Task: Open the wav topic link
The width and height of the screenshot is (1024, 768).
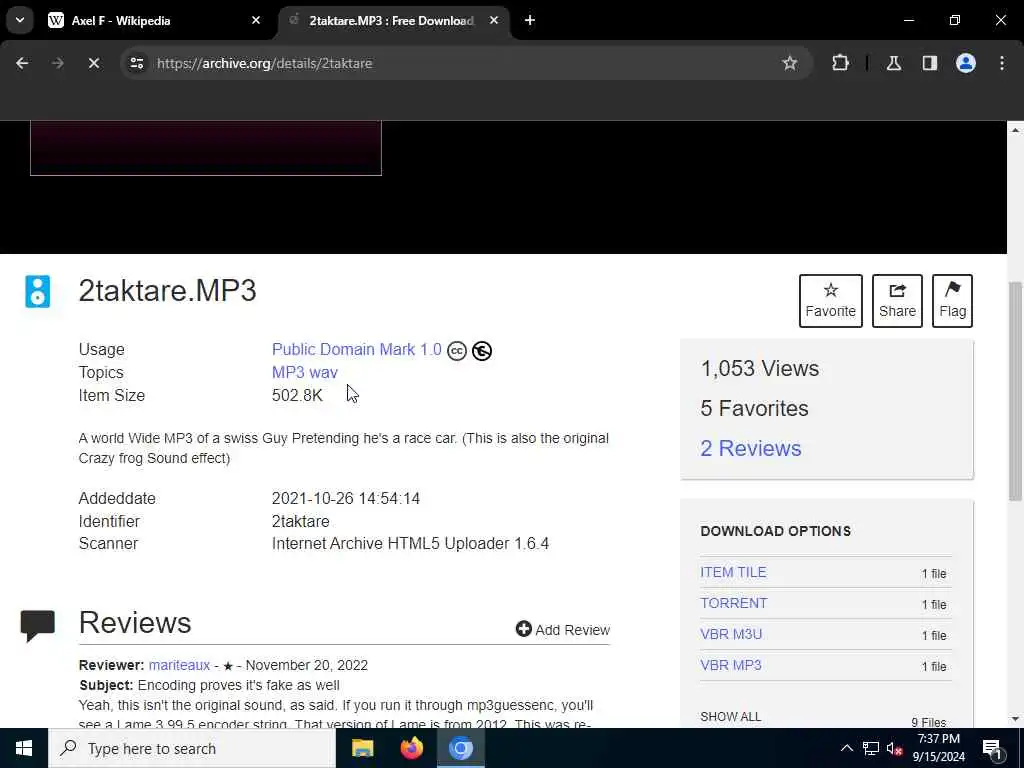Action: point(325,373)
